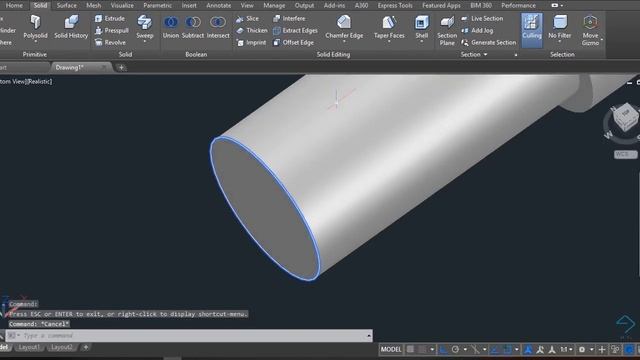The height and width of the screenshot is (360, 640).
Task: Create a Section Plane
Action: (x=447, y=31)
